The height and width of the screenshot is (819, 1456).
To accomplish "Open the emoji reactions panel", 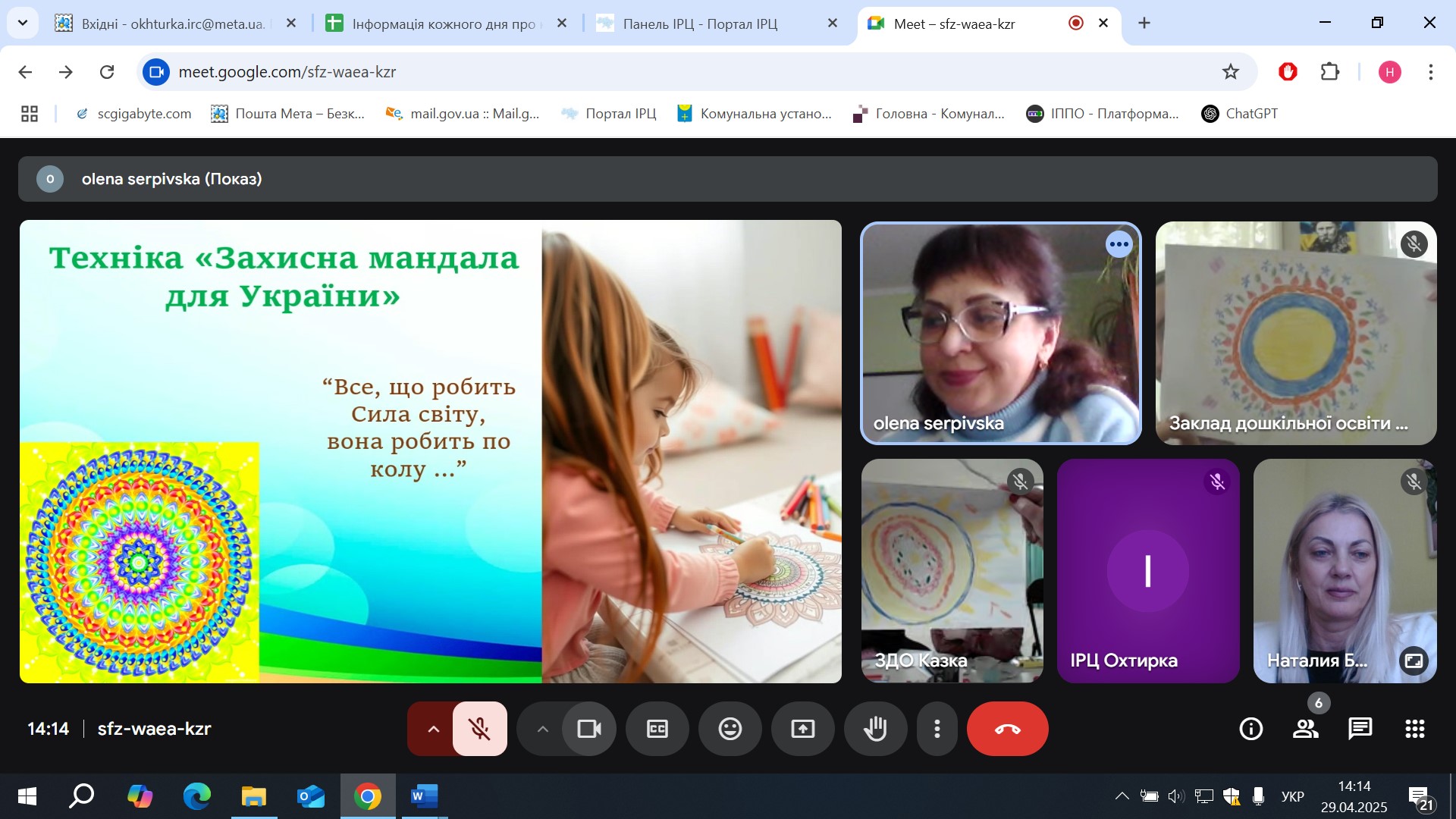I will point(730,729).
